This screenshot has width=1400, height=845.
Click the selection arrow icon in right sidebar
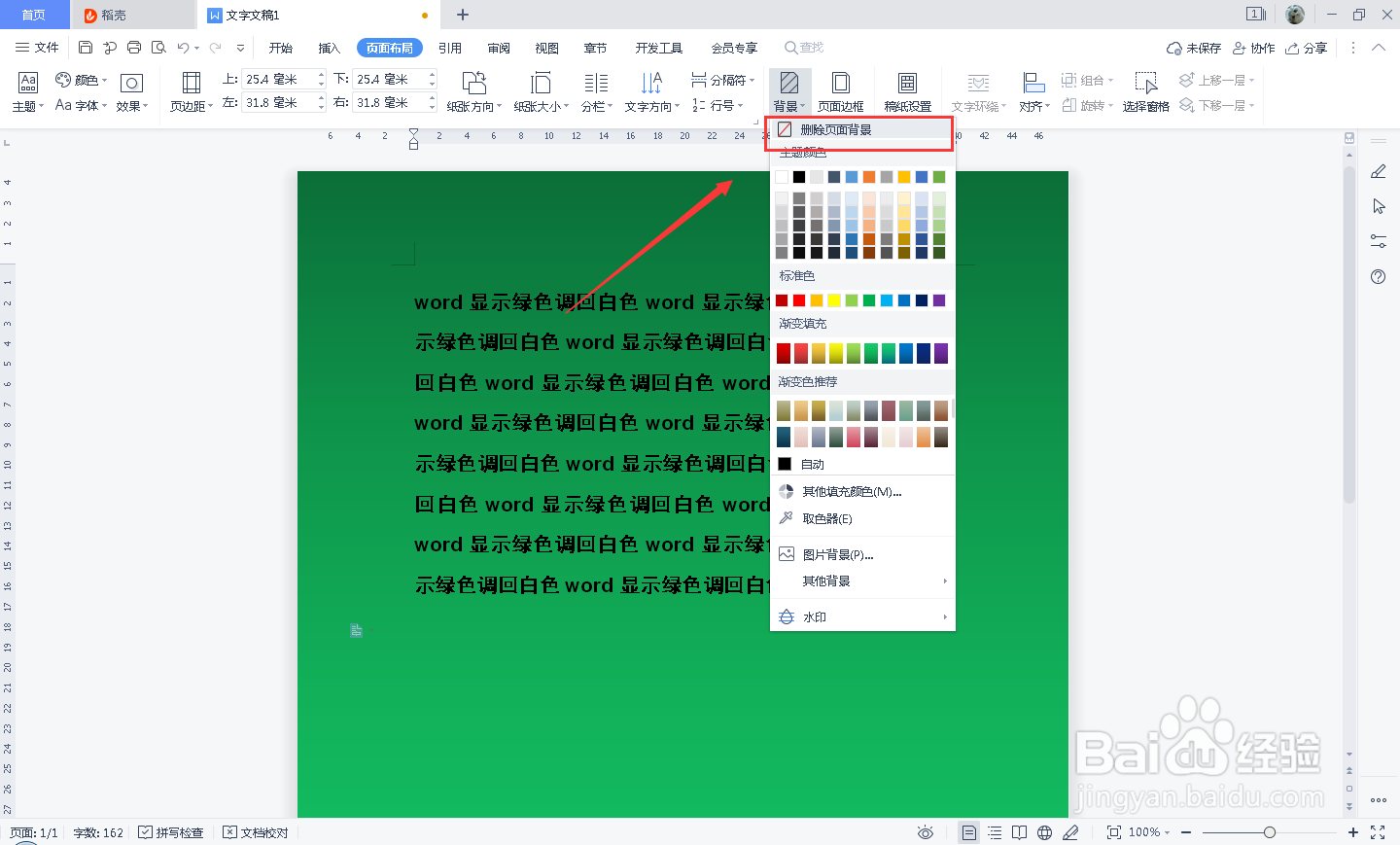pos(1378,206)
